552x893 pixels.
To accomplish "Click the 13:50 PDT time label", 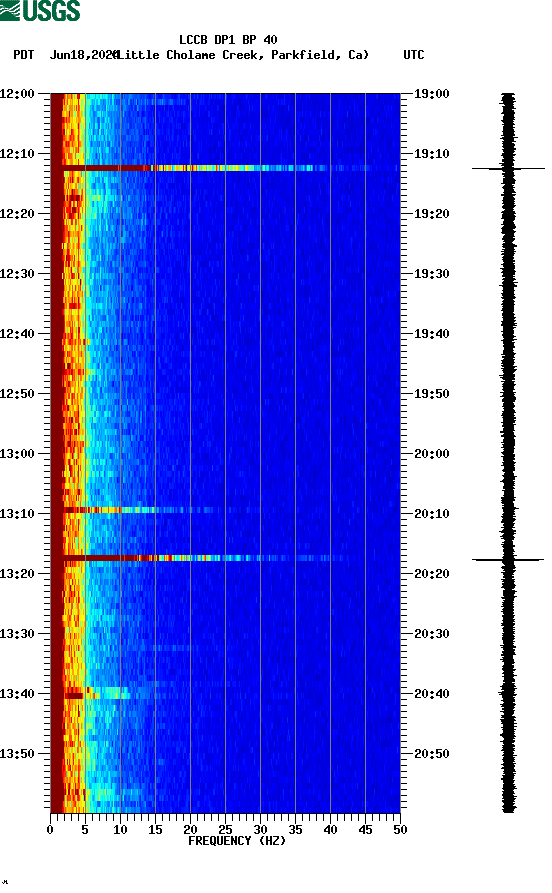I will click(x=17, y=753).
